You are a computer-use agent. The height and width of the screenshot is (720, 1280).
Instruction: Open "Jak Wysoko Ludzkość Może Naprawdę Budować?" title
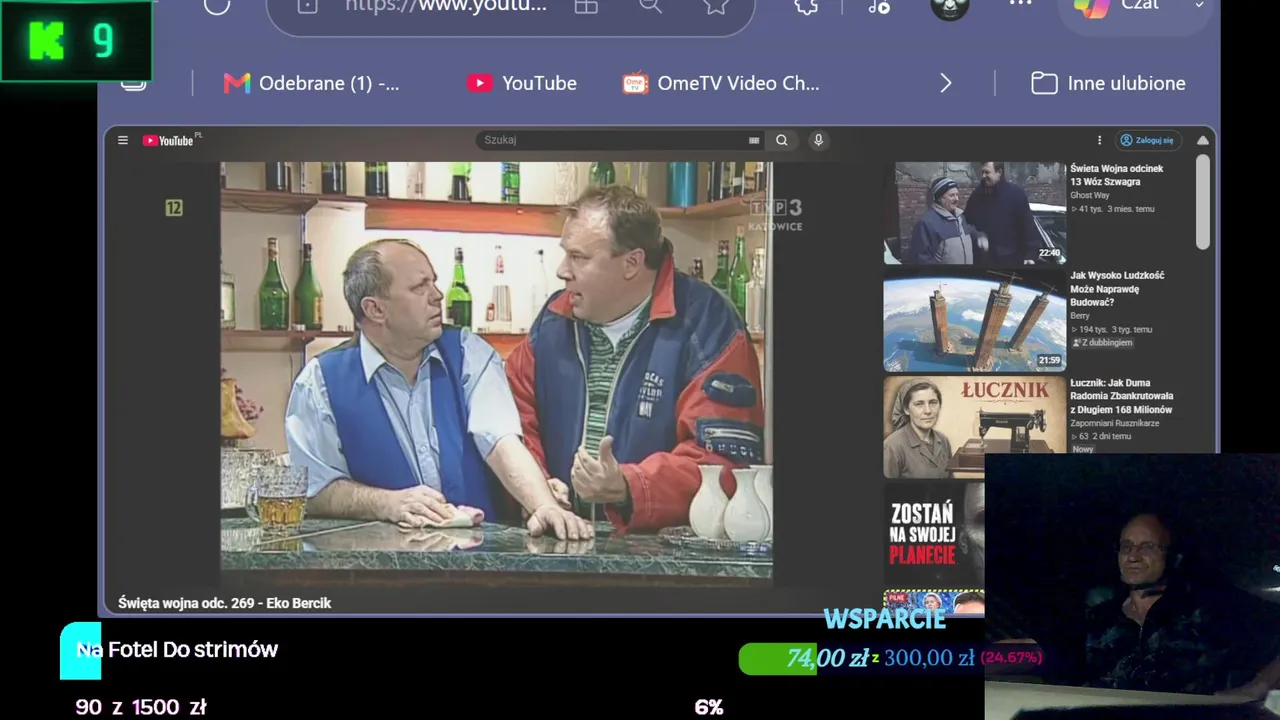click(x=1117, y=289)
